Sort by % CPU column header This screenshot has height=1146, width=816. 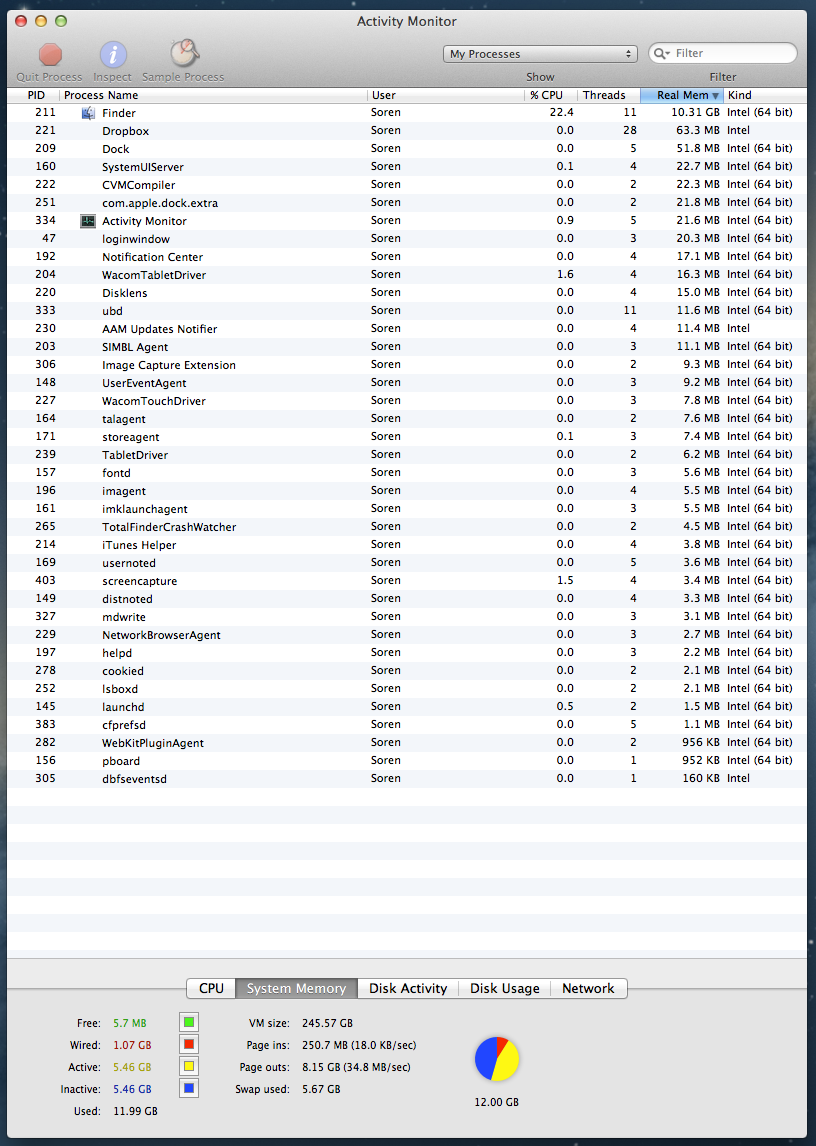[x=551, y=95]
